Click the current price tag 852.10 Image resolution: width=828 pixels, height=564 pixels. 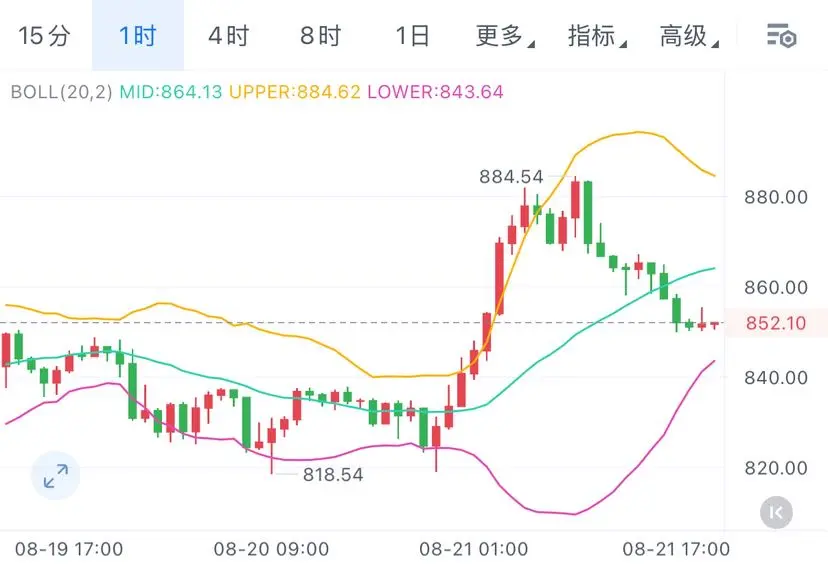[776, 323]
